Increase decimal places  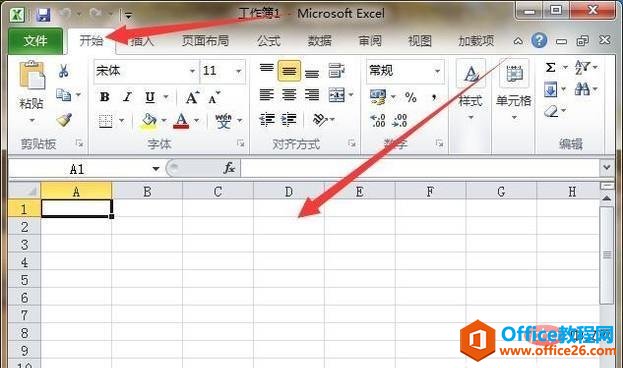[x=377, y=120]
